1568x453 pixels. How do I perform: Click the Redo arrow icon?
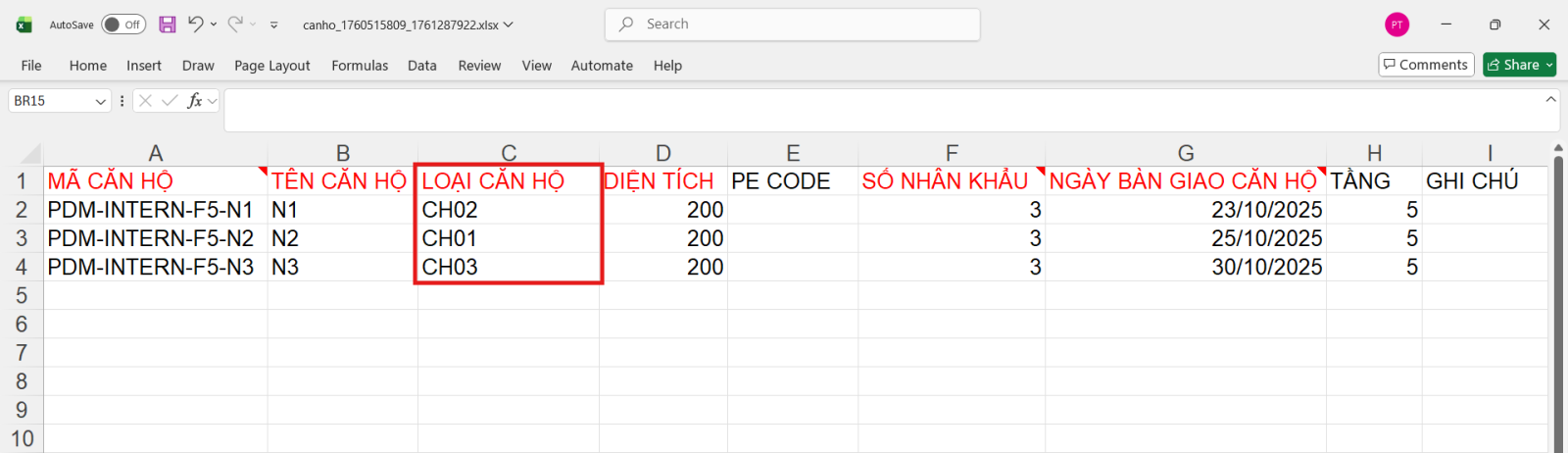pyautogui.click(x=235, y=25)
